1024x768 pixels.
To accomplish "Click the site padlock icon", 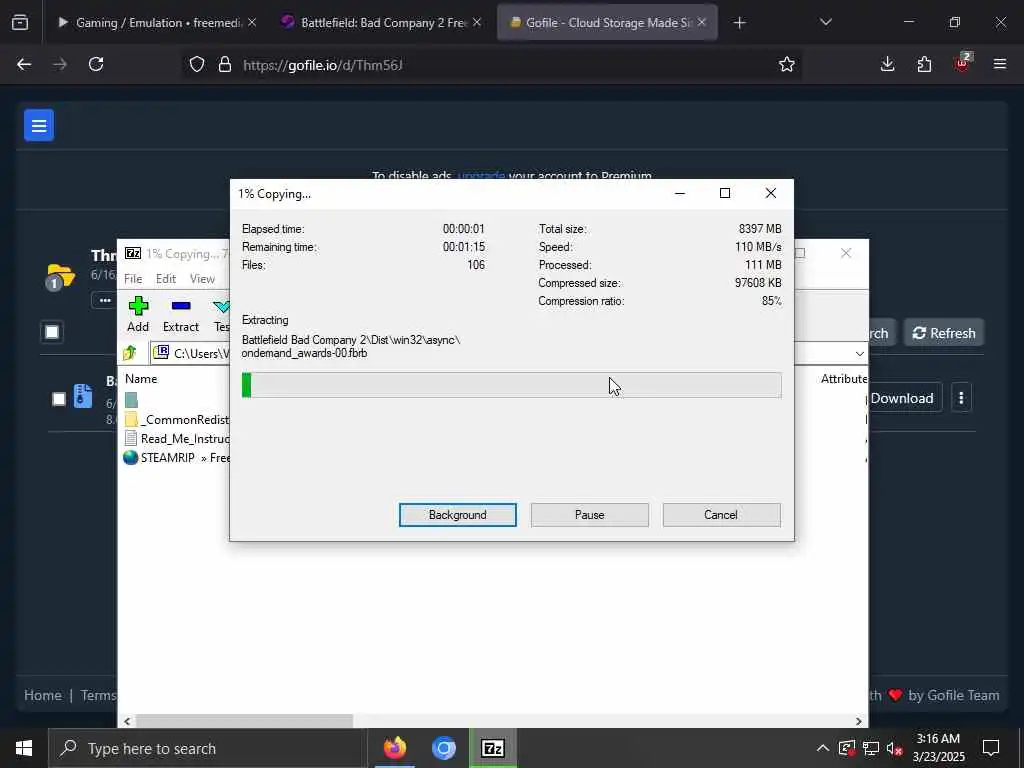I will tap(225, 64).
